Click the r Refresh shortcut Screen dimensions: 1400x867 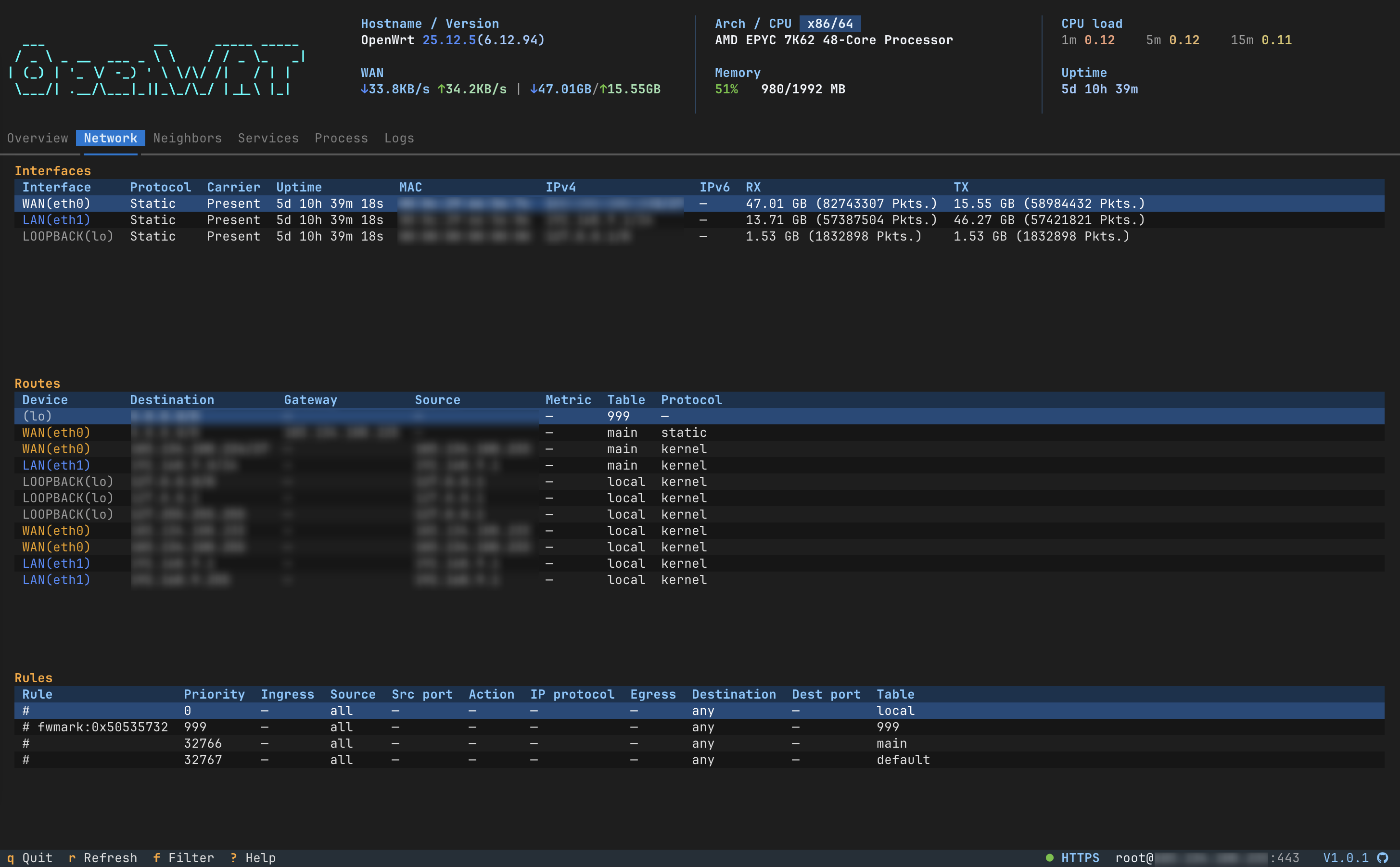tap(102, 858)
